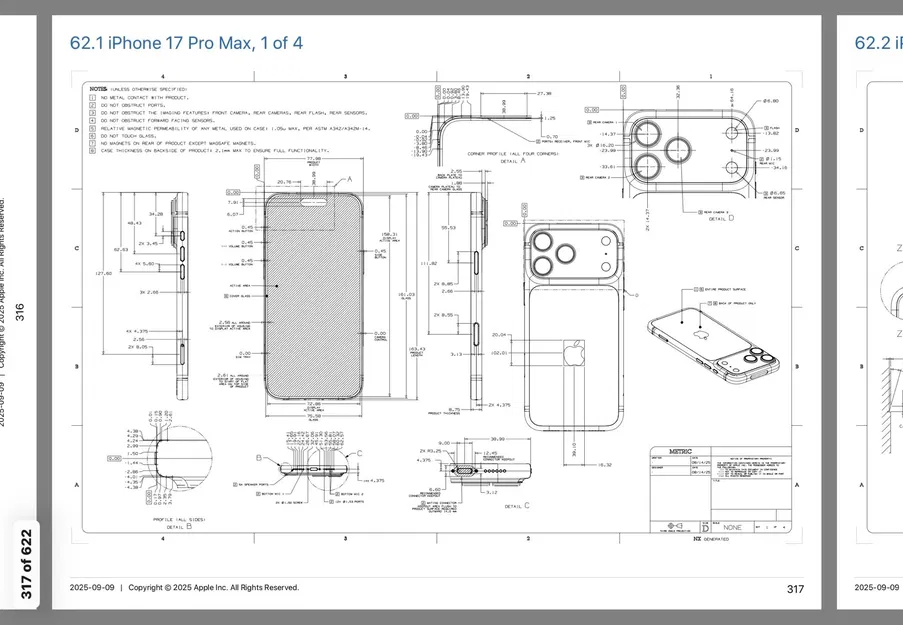
Task: Click the front camera cutout on the display view
Action: coord(312,200)
